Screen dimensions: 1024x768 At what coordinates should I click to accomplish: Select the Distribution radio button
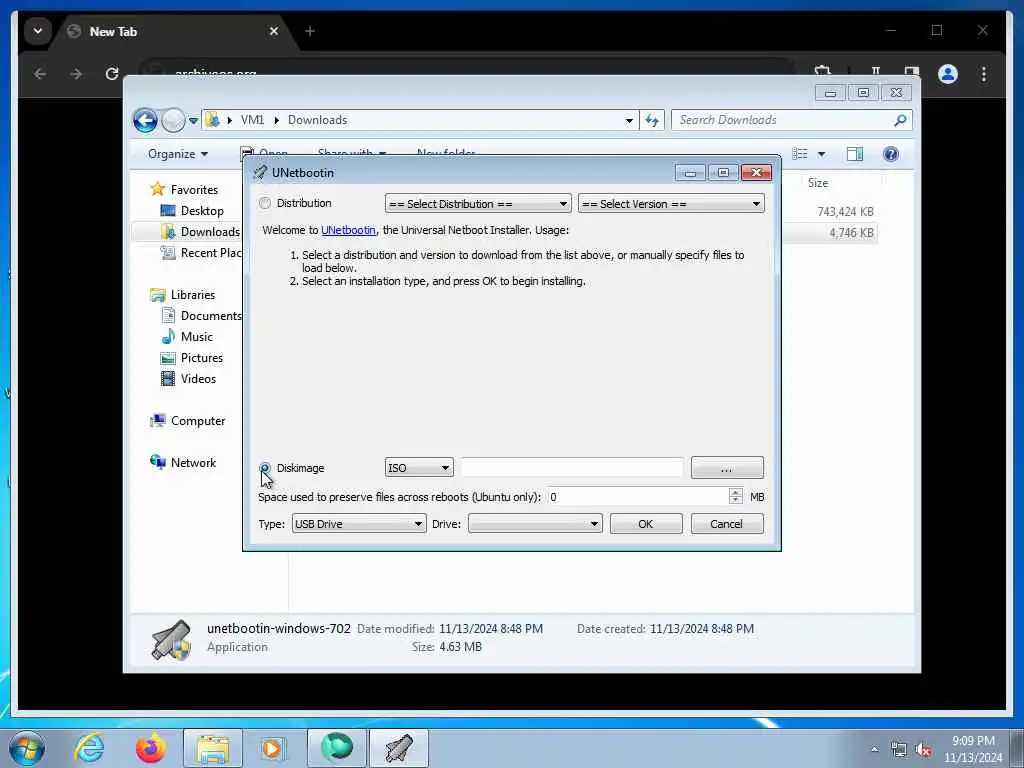(264, 203)
